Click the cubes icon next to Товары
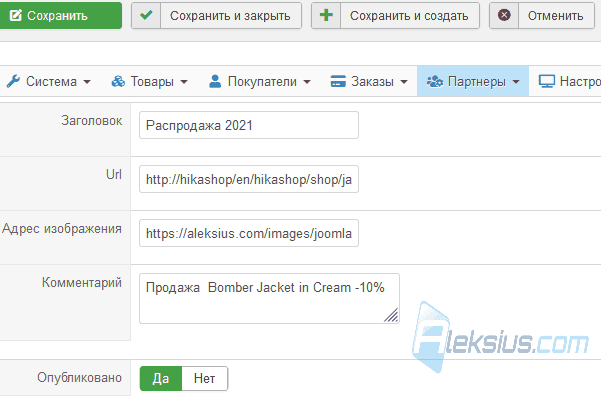The width and height of the screenshot is (601, 398). (118, 81)
